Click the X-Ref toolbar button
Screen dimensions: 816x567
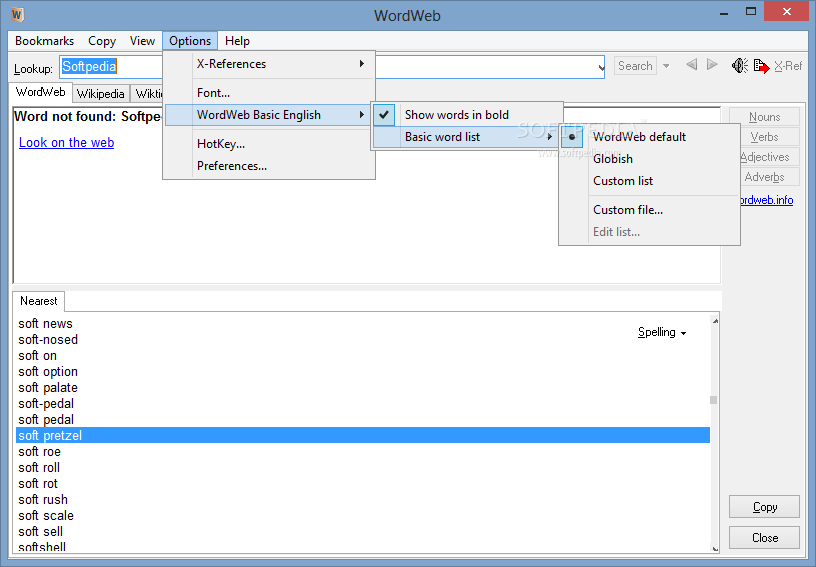(x=788, y=66)
